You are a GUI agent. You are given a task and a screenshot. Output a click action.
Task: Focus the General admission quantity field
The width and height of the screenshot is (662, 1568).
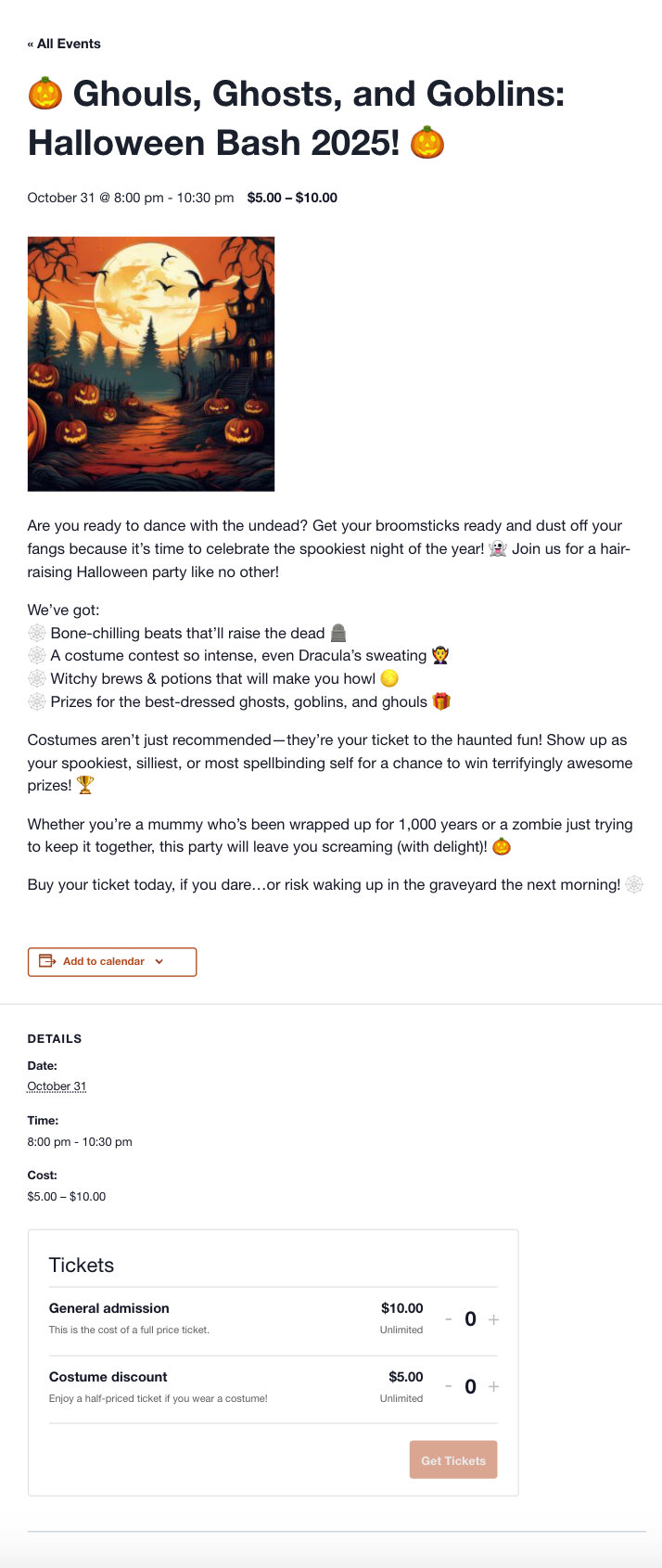[471, 1319]
